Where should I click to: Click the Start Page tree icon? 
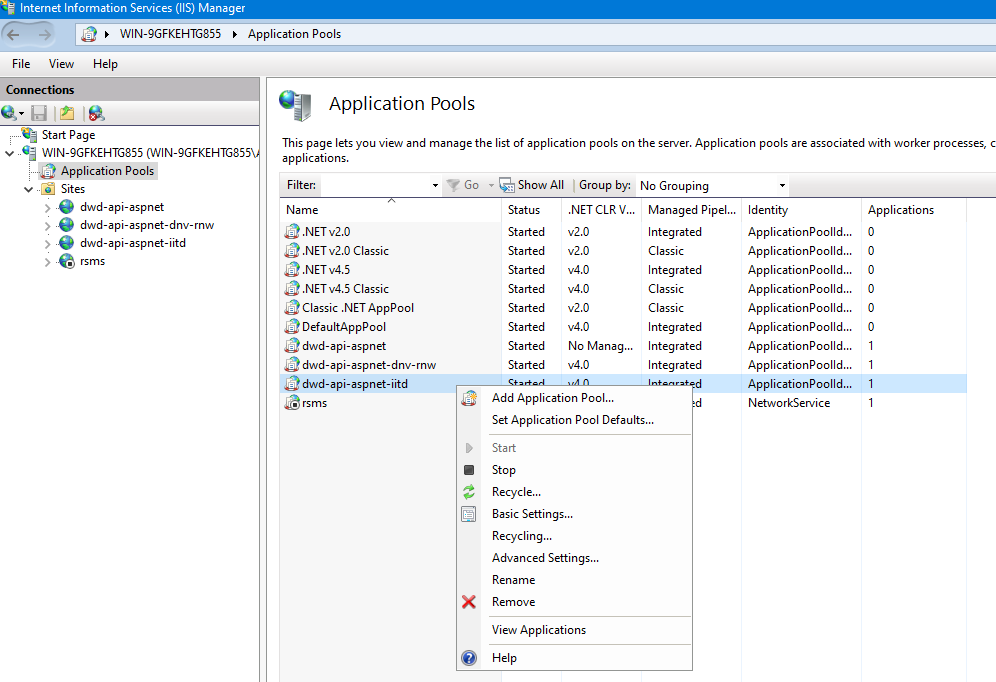[29, 135]
